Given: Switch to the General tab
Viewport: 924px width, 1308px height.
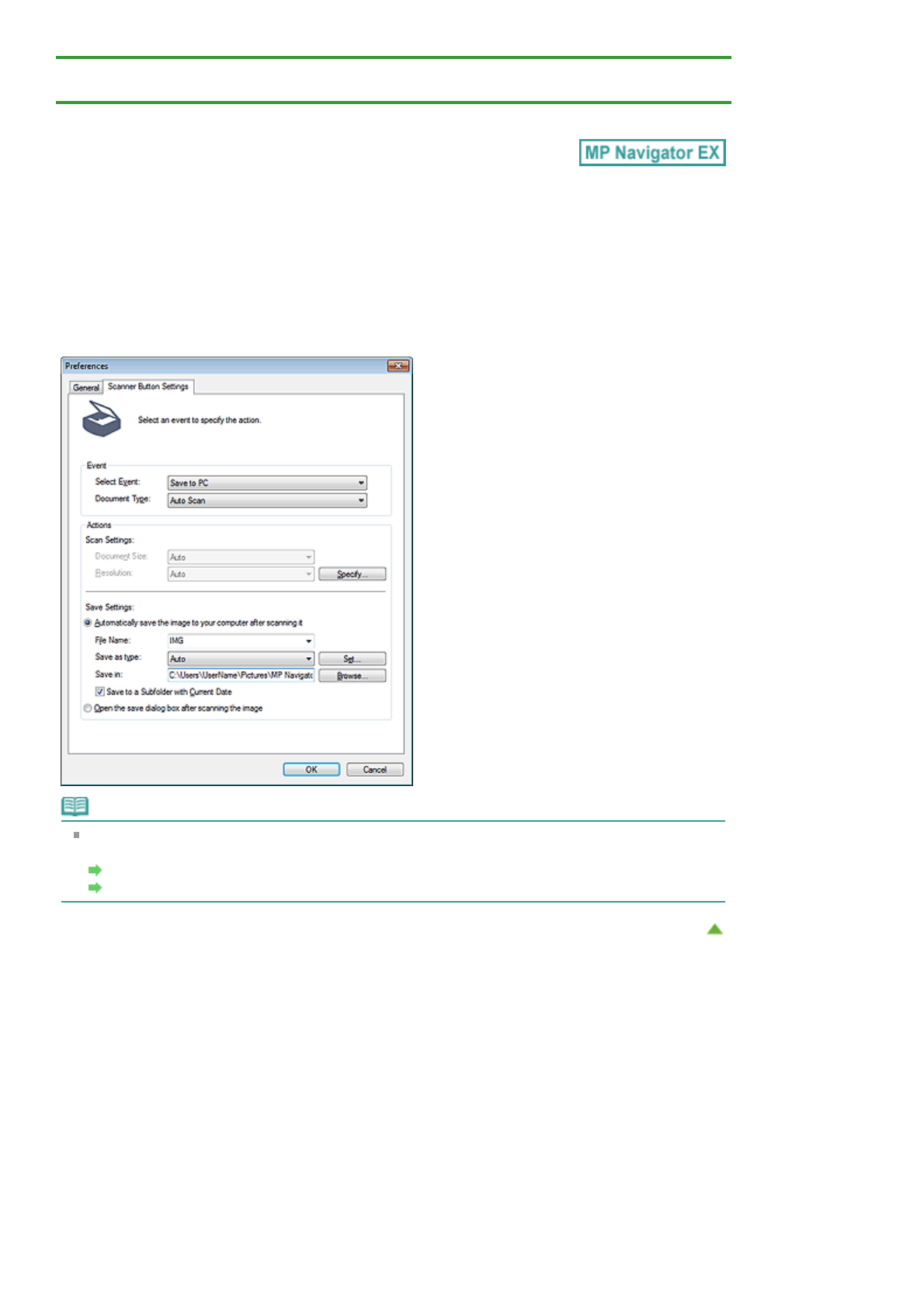Looking at the screenshot, I should [x=85, y=388].
